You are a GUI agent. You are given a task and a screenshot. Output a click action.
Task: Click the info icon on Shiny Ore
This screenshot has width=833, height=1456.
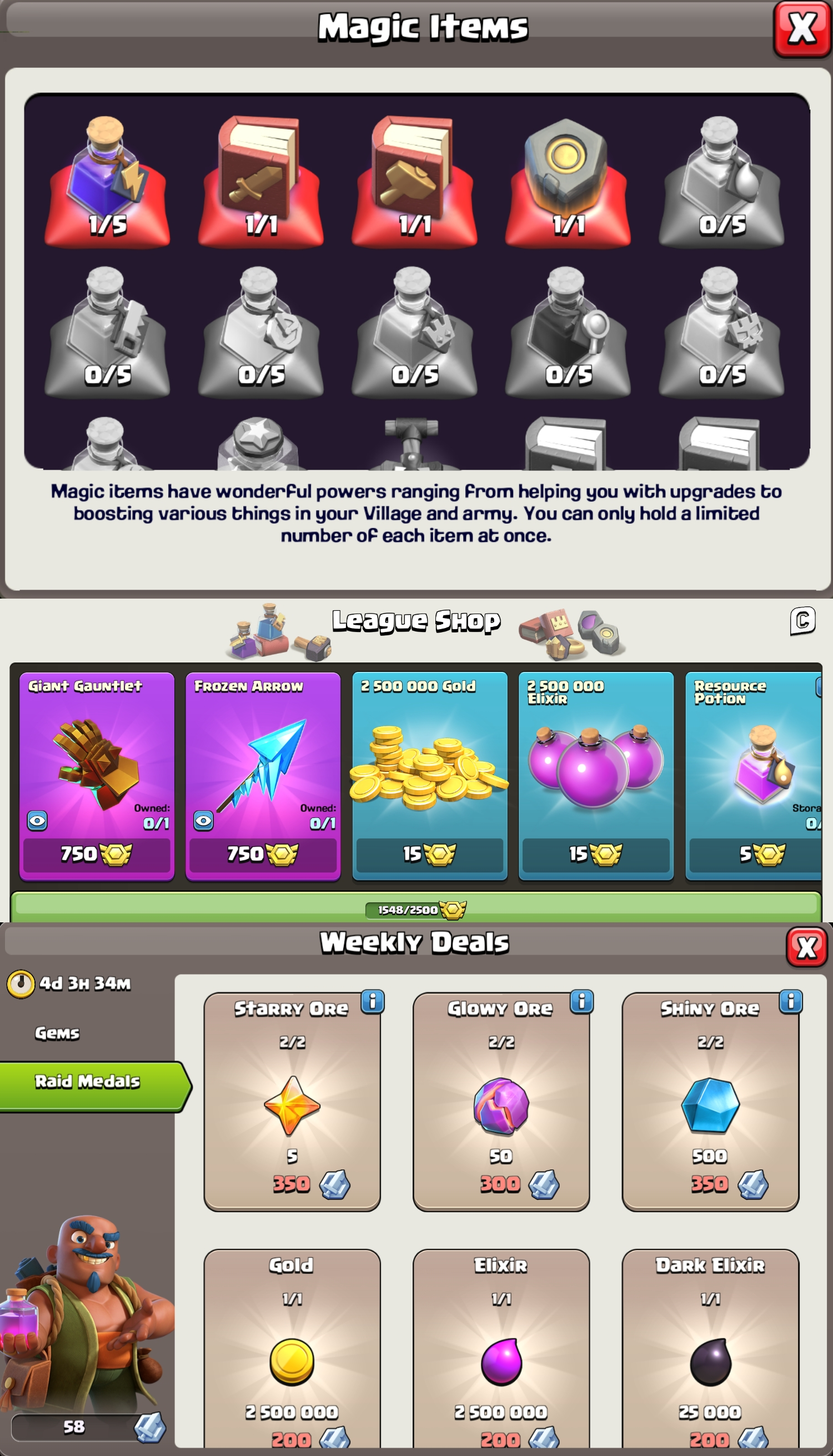(791, 1001)
